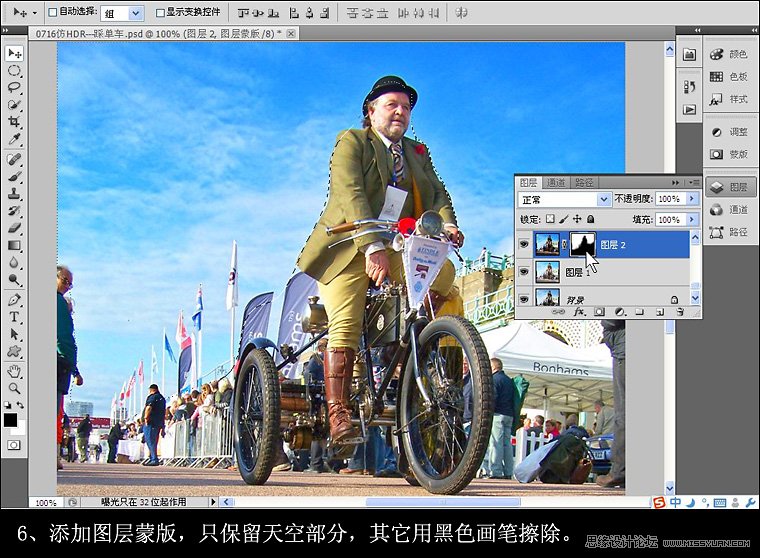
Task: Select the Elliptical Marquee tool
Action: pos(14,71)
